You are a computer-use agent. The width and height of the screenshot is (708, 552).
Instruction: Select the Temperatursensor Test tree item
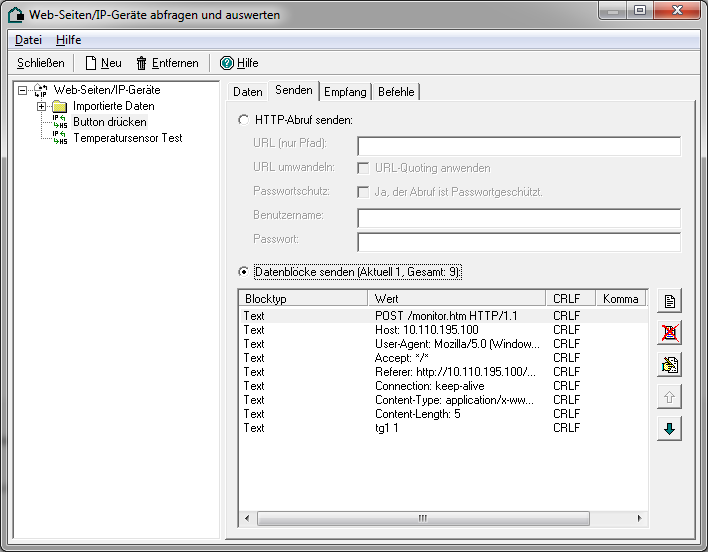pyautogui.click(x=128, y=138)
